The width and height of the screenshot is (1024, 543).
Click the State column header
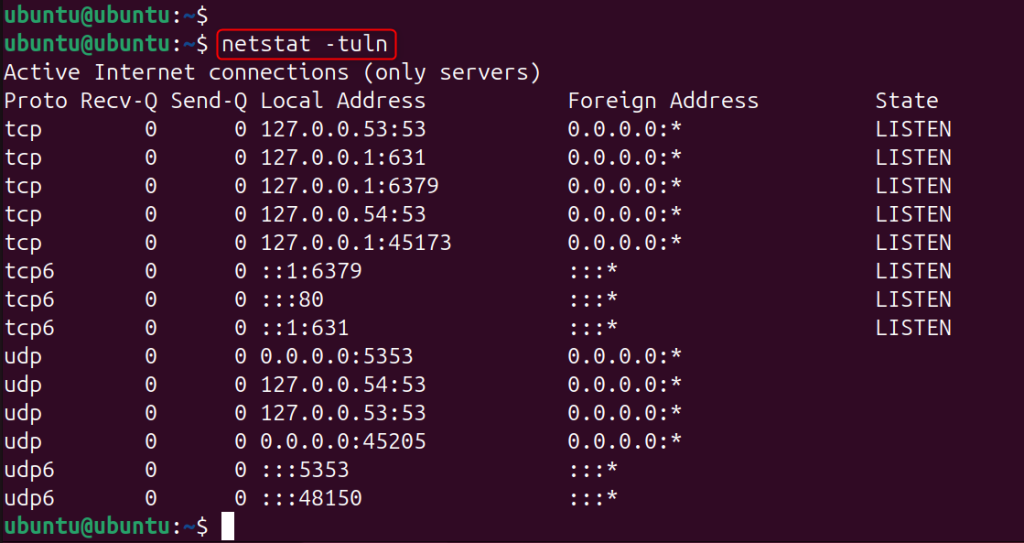[906, 100]
